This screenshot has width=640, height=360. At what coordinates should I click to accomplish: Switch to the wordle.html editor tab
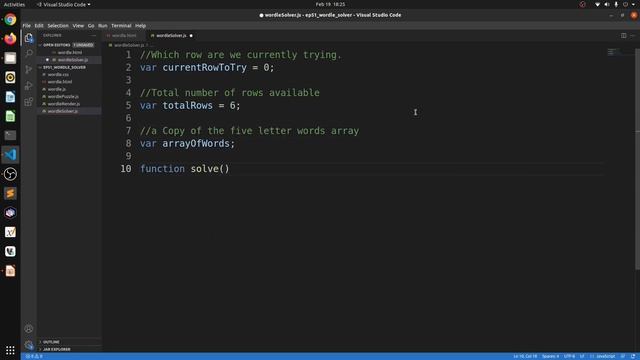click(x=123, y=36)
